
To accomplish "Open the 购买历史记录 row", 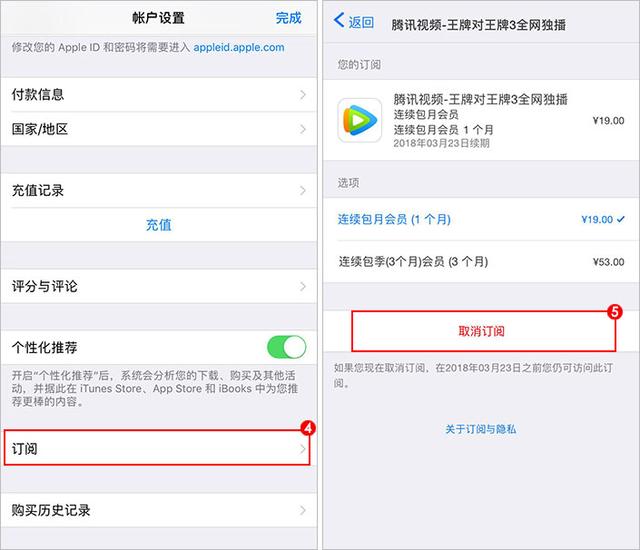I will click(158, 510).
